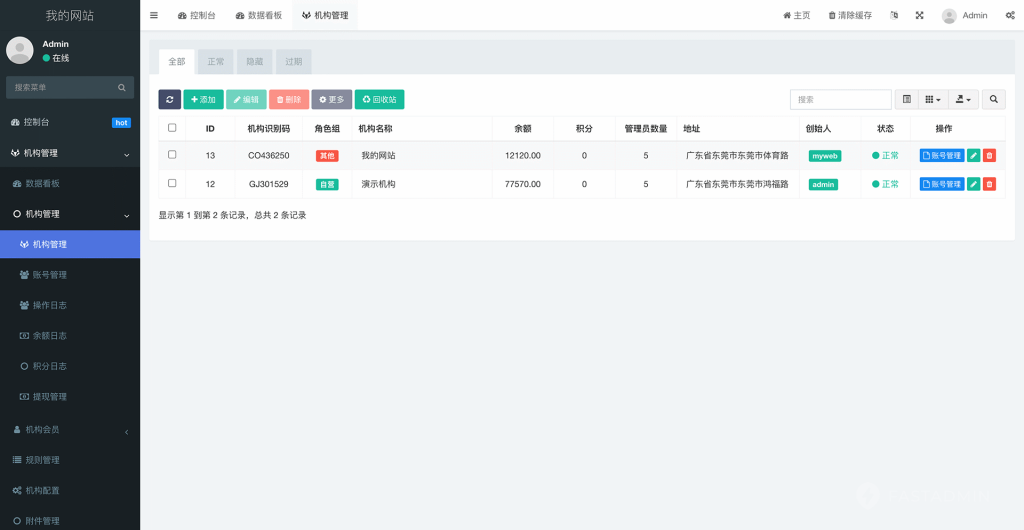This screenshot has height=530, width=1024.
Task: Toggle table card view icon
Action: [x=906, y=100]
